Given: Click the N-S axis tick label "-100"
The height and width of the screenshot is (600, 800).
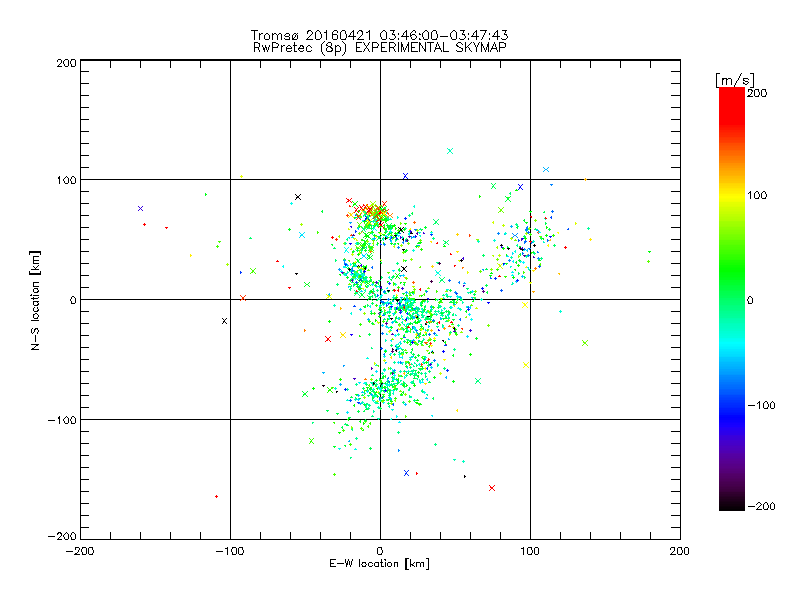Looking at the screenshot, I should pos(62,420).
